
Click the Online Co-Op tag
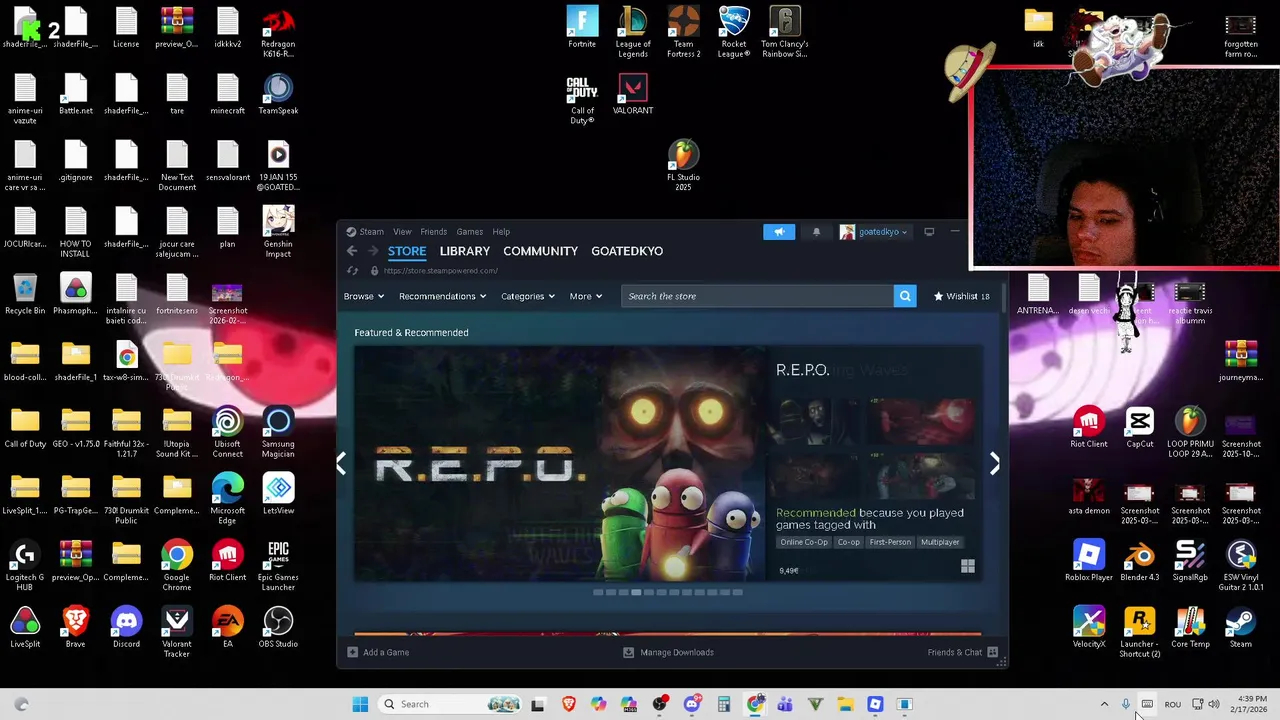804,542
